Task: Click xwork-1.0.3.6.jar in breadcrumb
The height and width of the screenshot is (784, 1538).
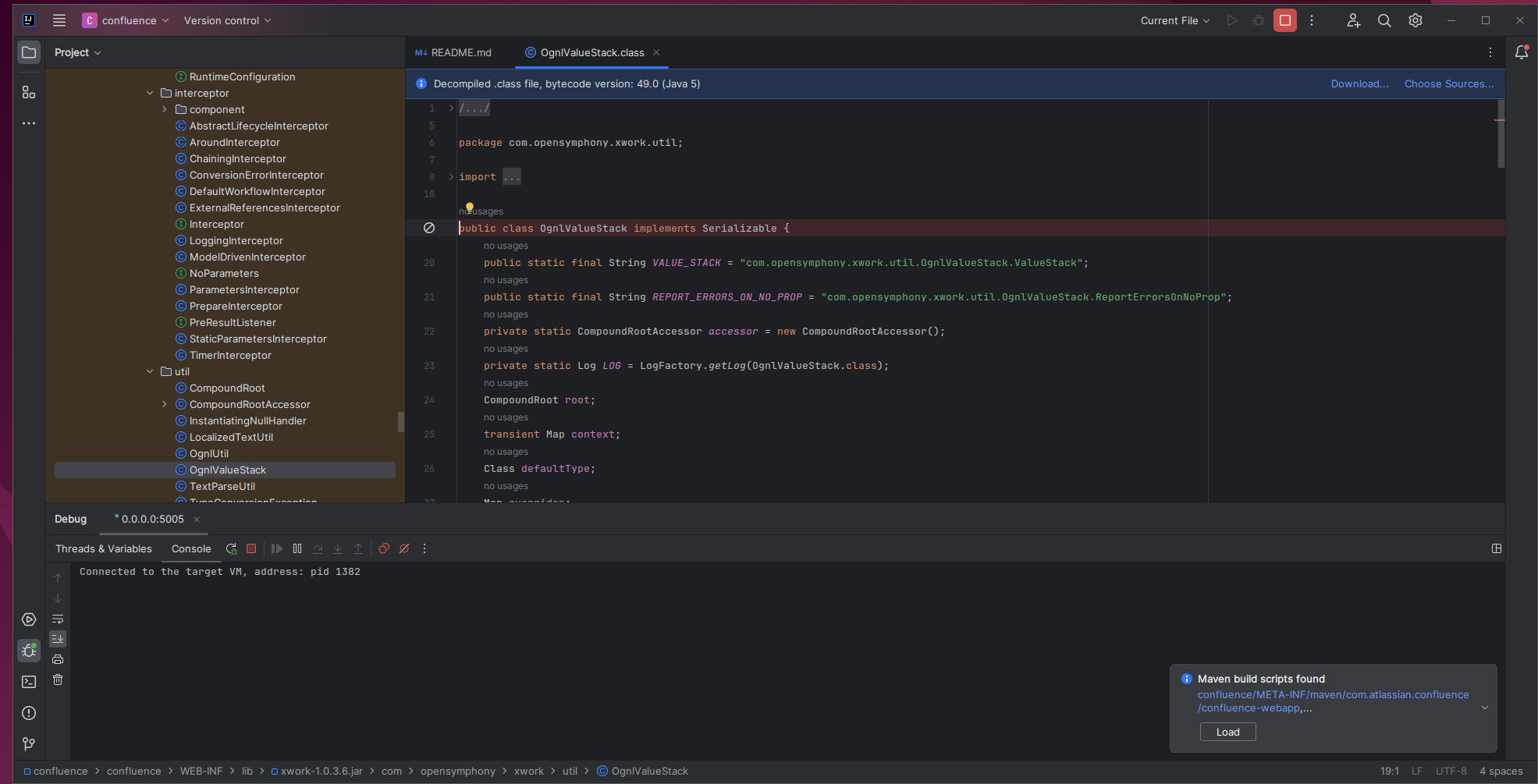Action: coord(317,771)
